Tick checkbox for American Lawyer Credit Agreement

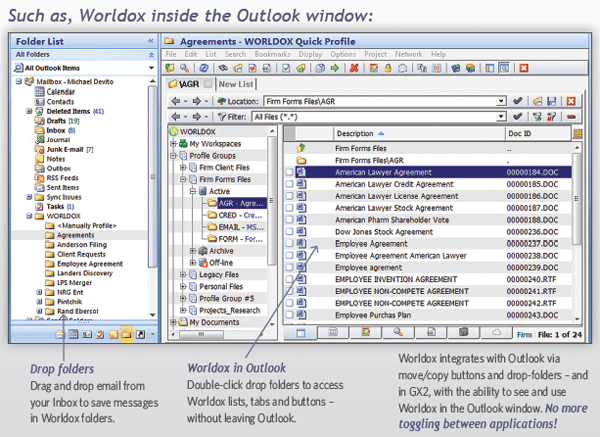tap(290, 184)
